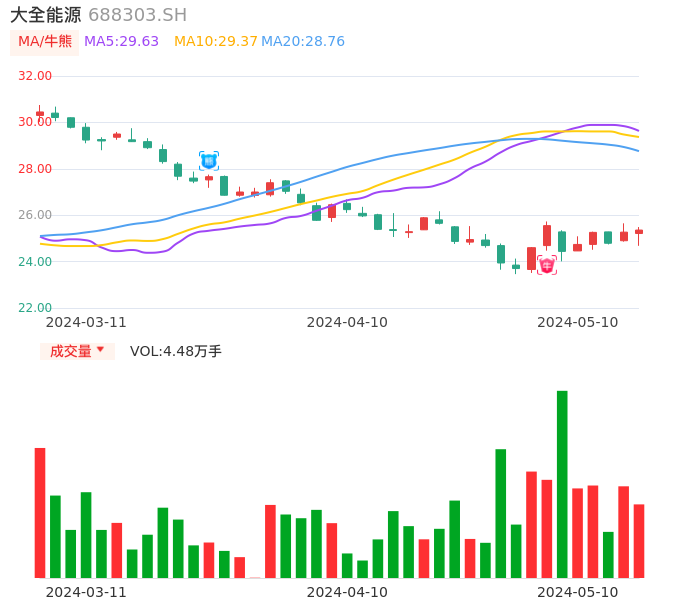Click the 大全能源 stock name title
The image size is (686, 606).
46,15
